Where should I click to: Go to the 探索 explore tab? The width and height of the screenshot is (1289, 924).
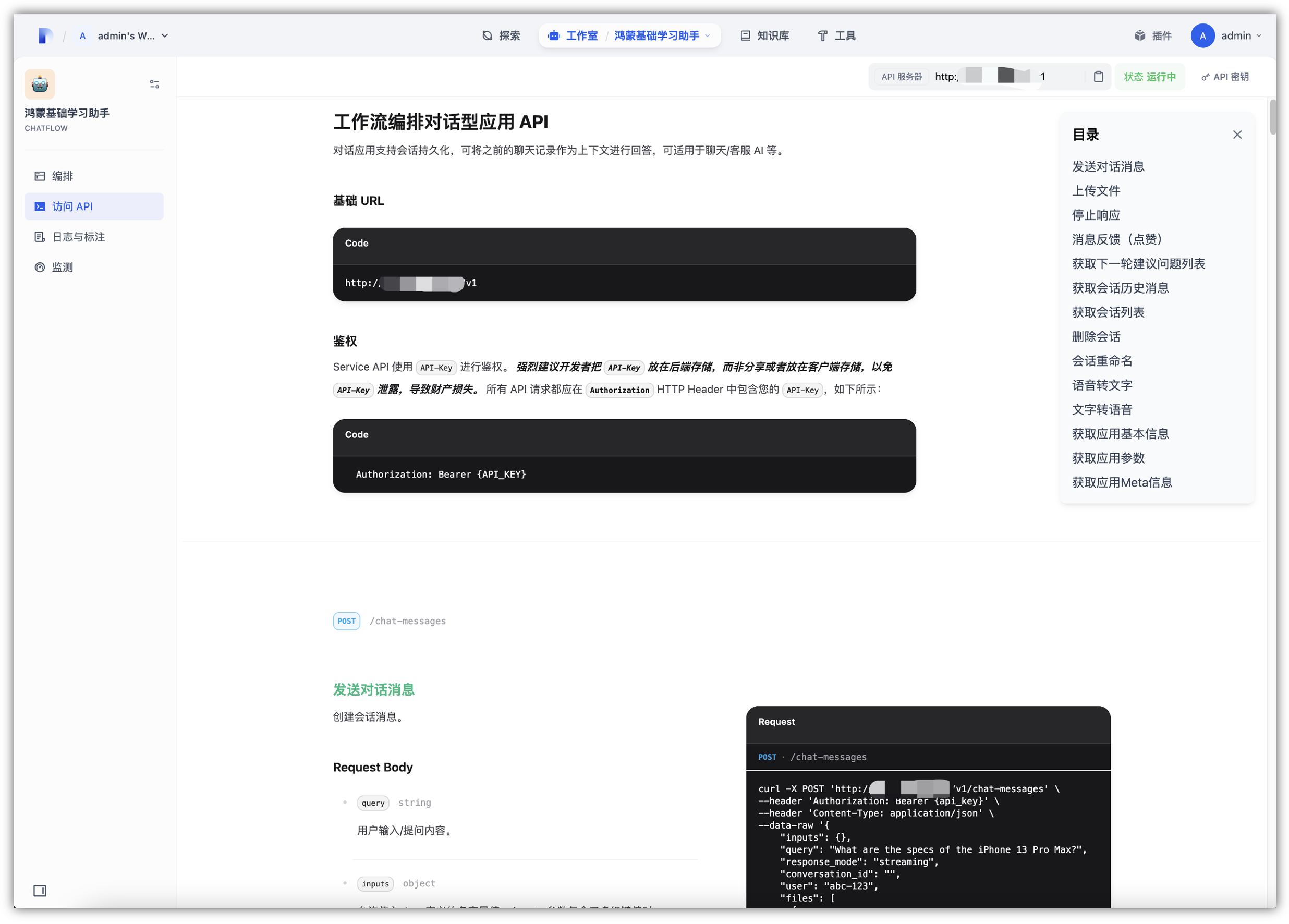pyautogui.click(x=501, y=36)
